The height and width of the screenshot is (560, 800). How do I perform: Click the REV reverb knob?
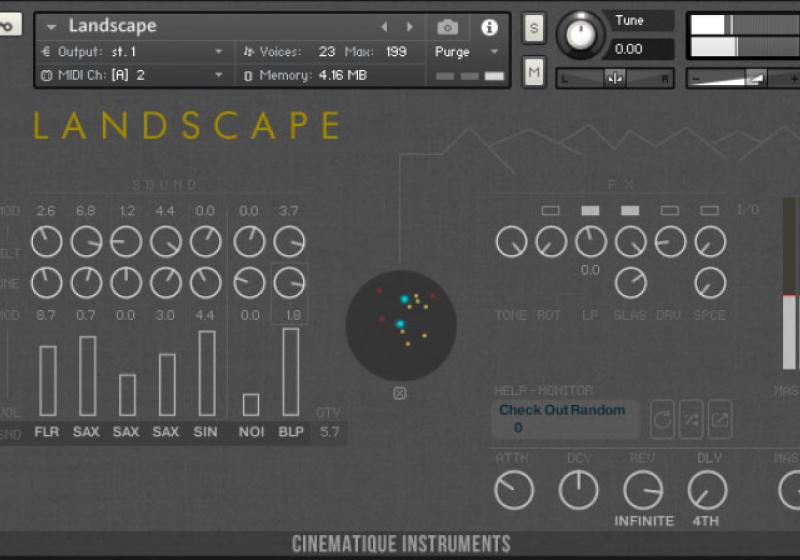coord(643,490)
